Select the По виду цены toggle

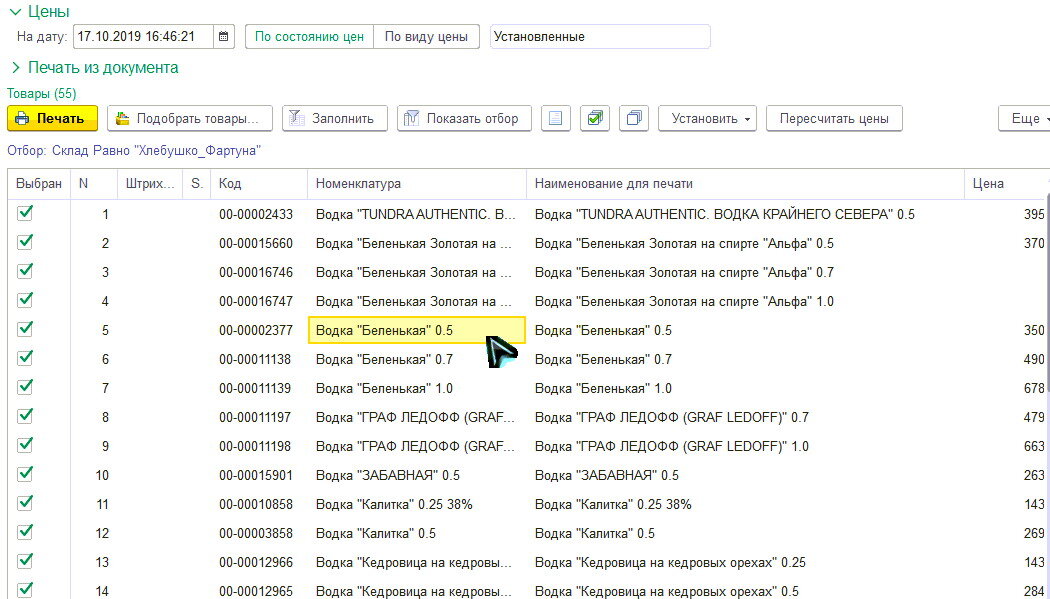point(426,37)
